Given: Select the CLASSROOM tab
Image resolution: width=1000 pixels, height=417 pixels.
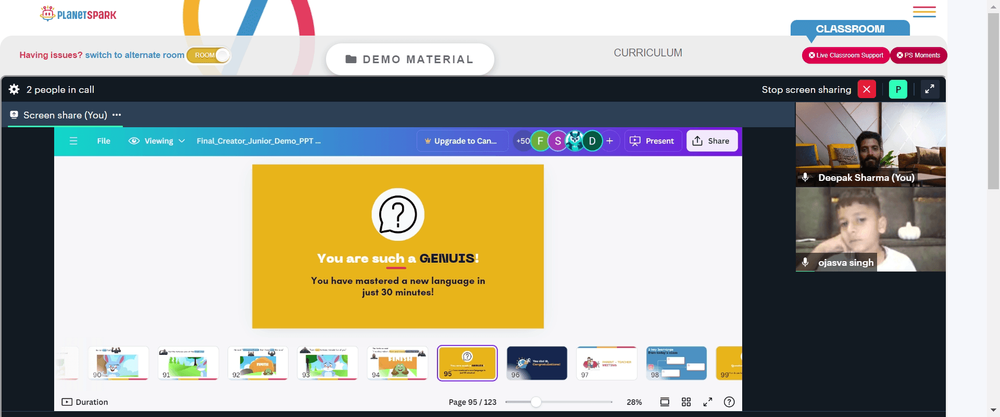Looking at the screenshot, I should [850, 29].
